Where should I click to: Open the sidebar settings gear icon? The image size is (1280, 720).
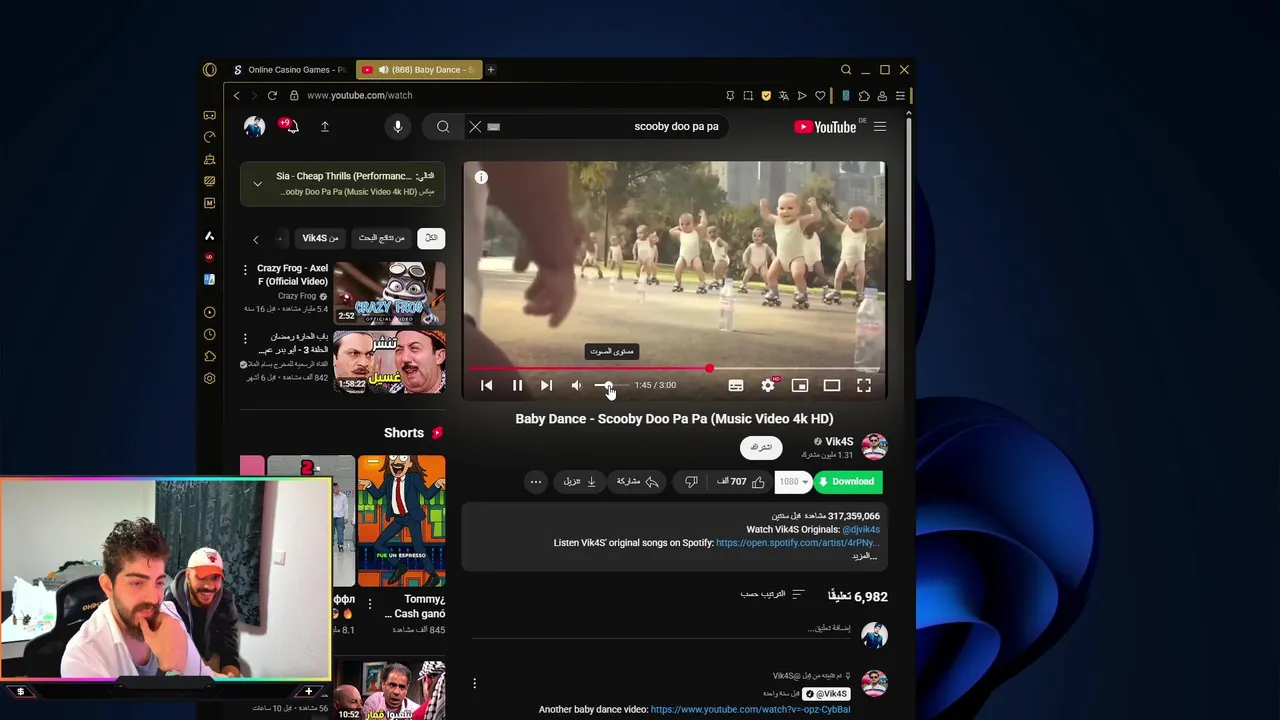pyautogui.click(x=209, y=379)
